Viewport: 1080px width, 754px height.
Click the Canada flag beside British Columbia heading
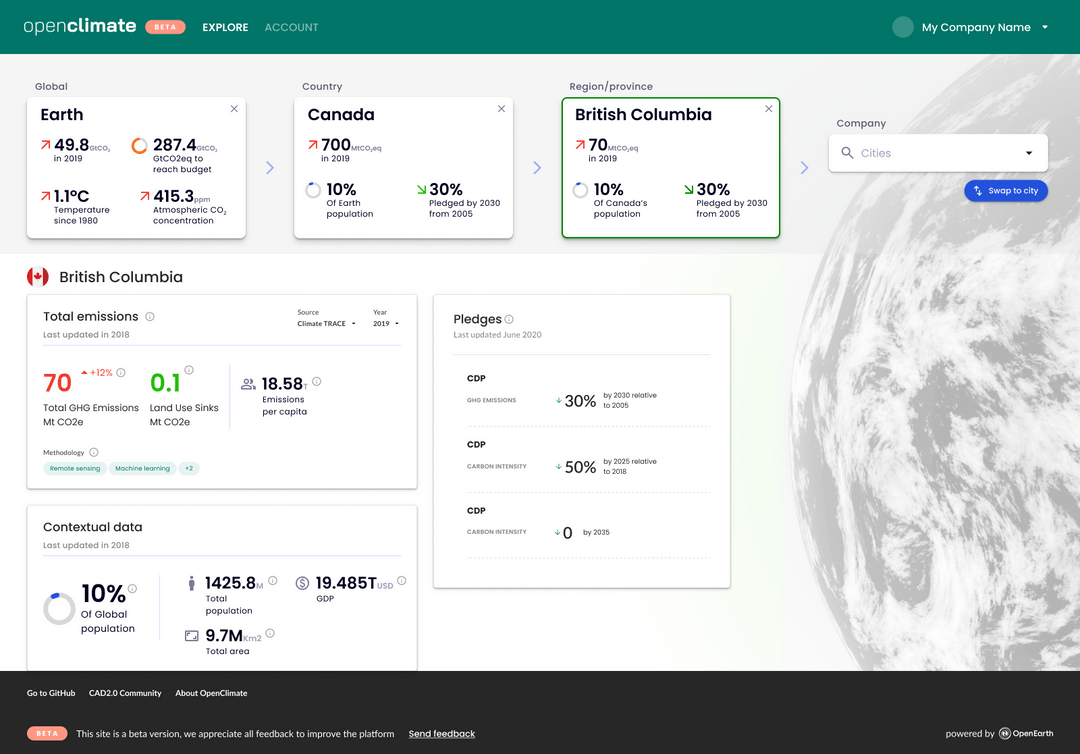click(38, 276)
